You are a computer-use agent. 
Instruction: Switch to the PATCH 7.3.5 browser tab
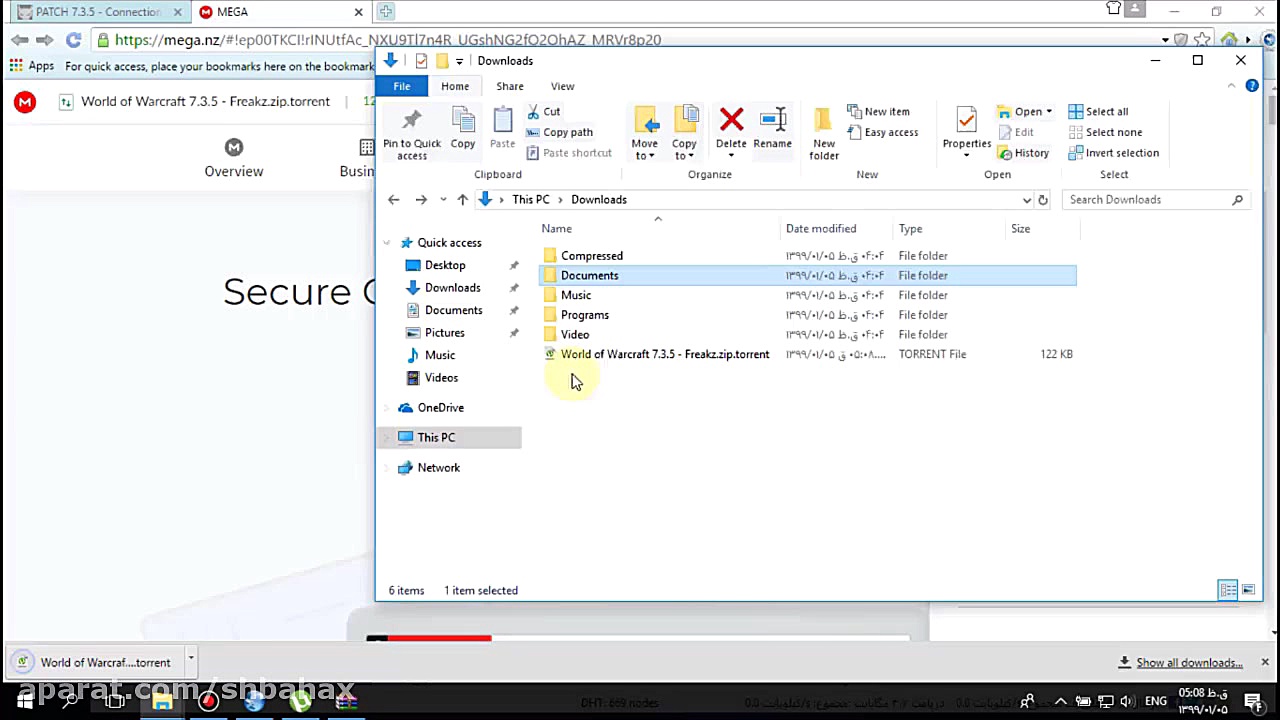coord(98,12)
